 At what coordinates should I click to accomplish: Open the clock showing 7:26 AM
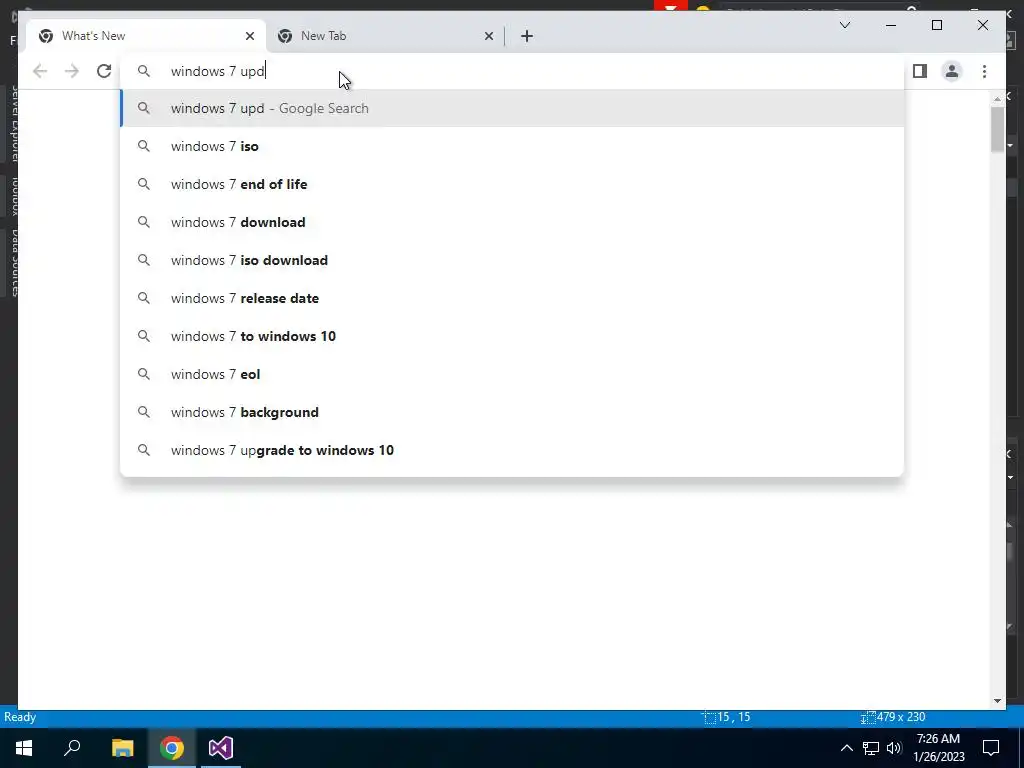pos(938,748)
